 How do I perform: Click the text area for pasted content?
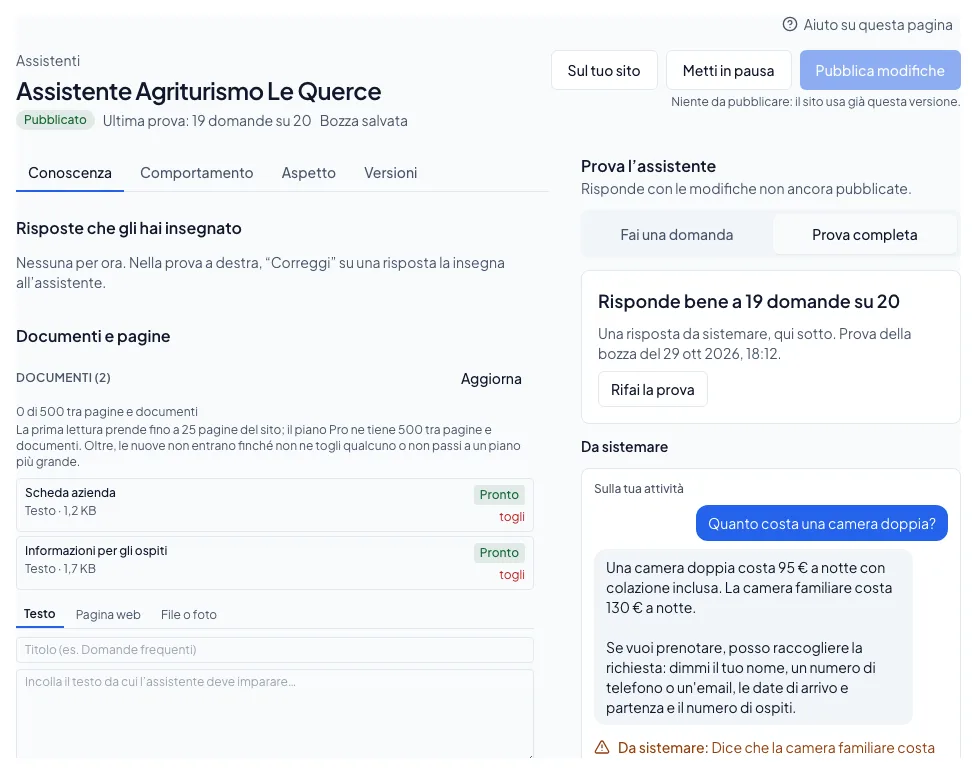pos(275,714)
